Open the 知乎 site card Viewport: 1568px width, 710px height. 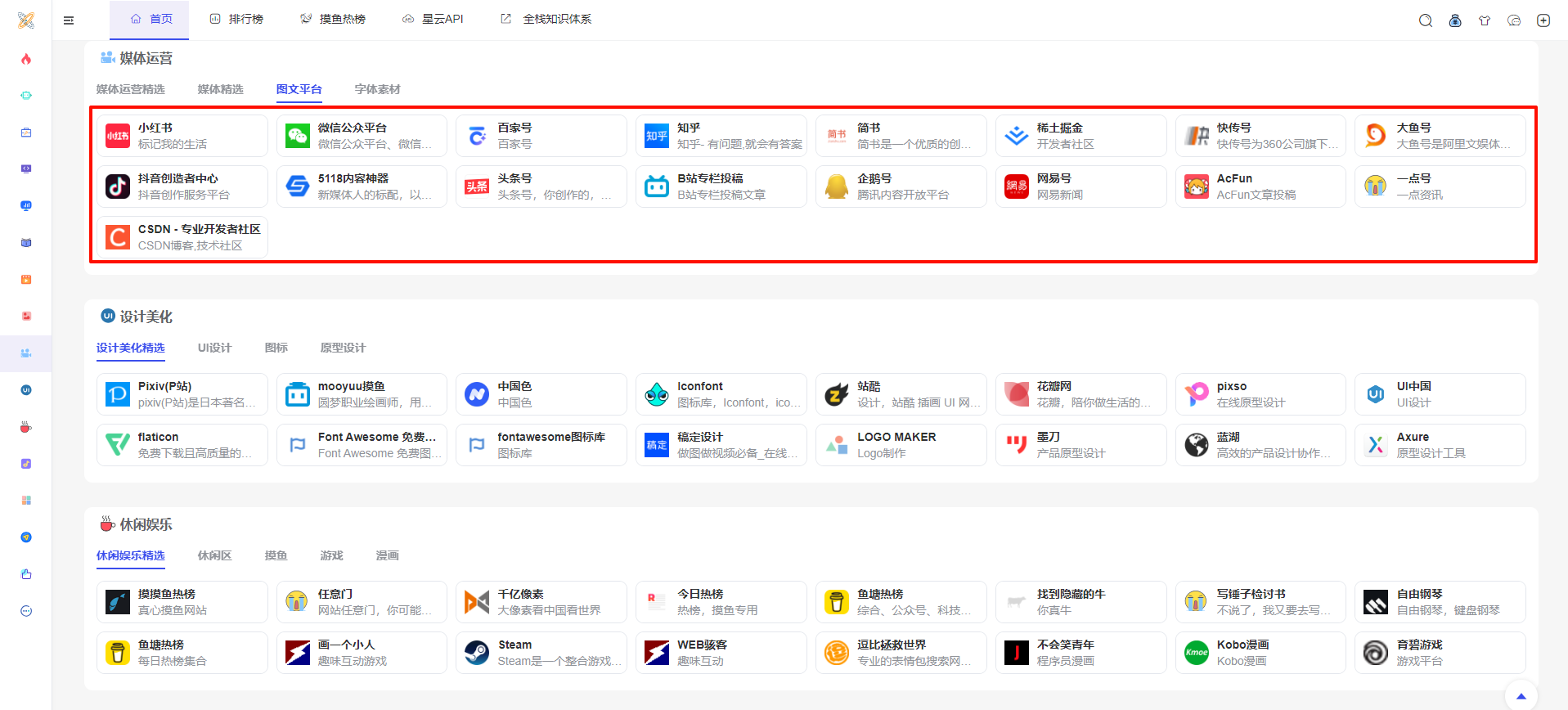point(721,136)
